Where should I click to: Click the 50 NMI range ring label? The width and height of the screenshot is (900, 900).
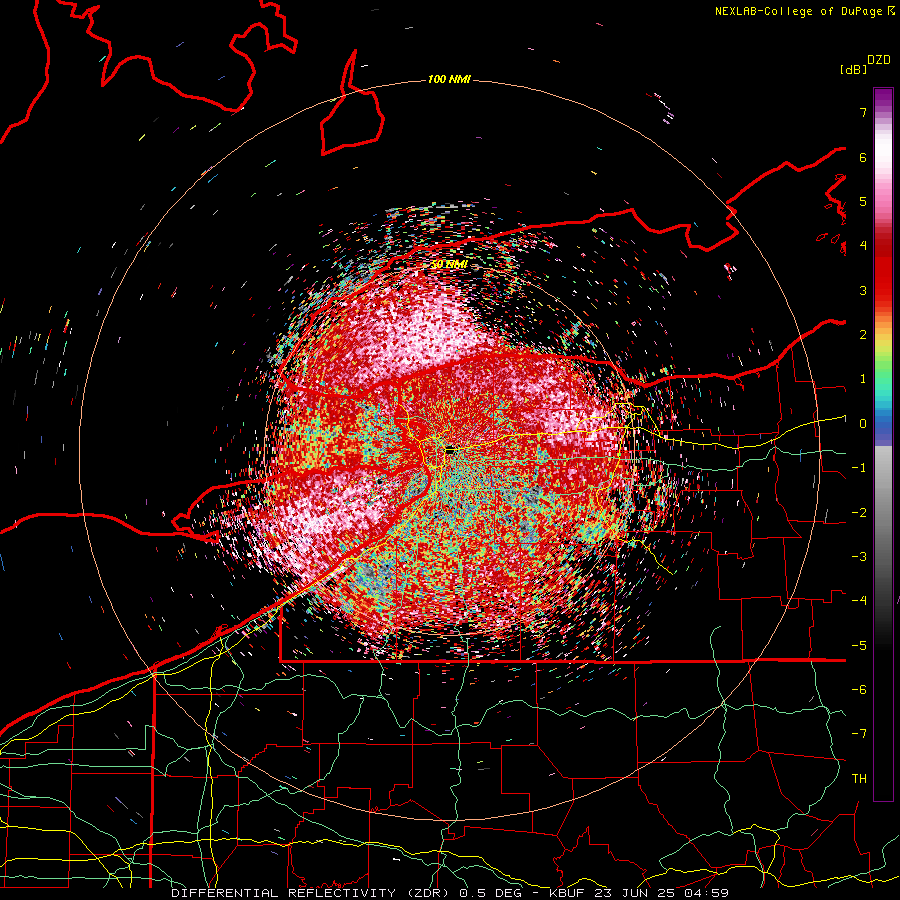(449, 264)
